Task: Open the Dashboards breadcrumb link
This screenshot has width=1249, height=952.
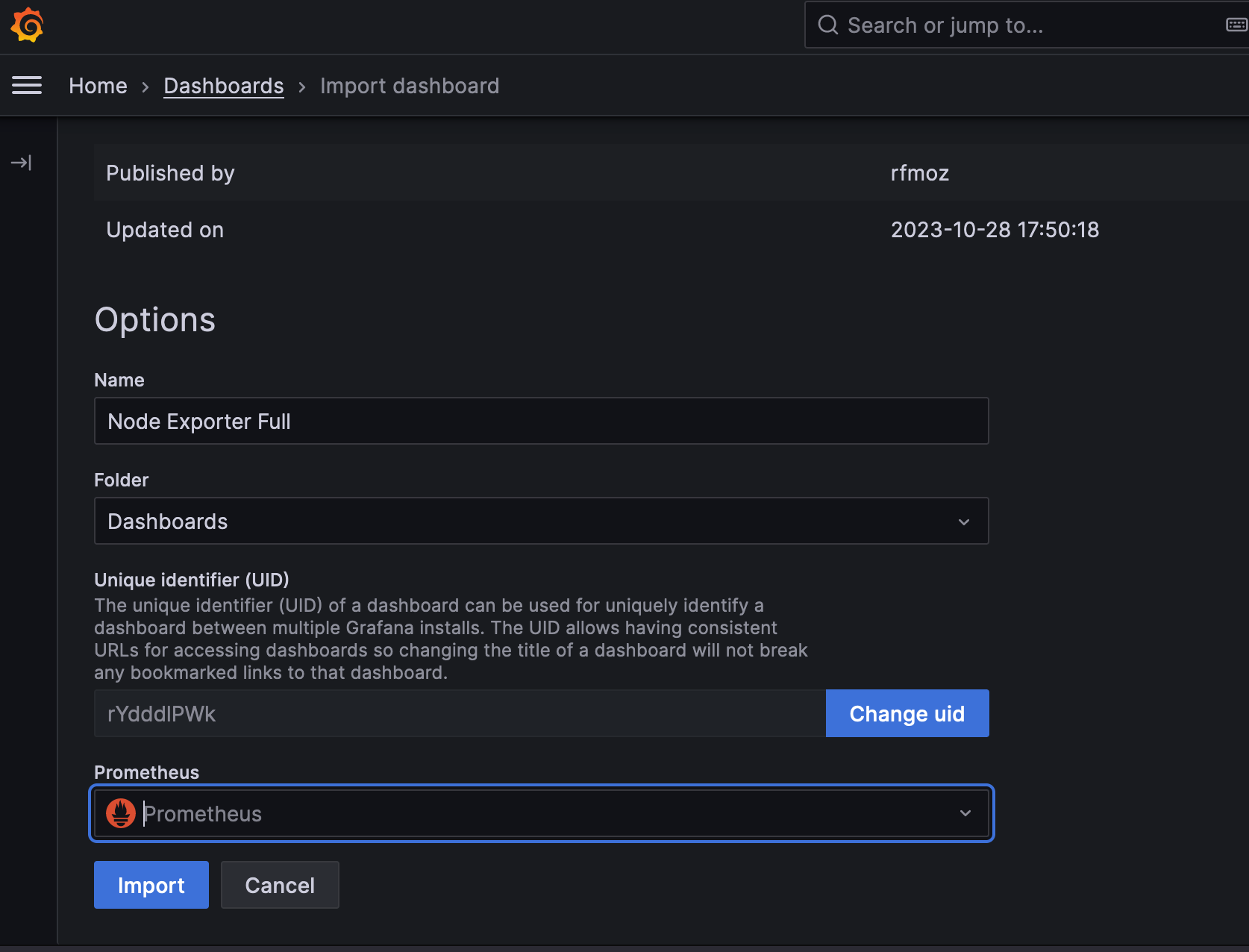Action: pos(224,86)
